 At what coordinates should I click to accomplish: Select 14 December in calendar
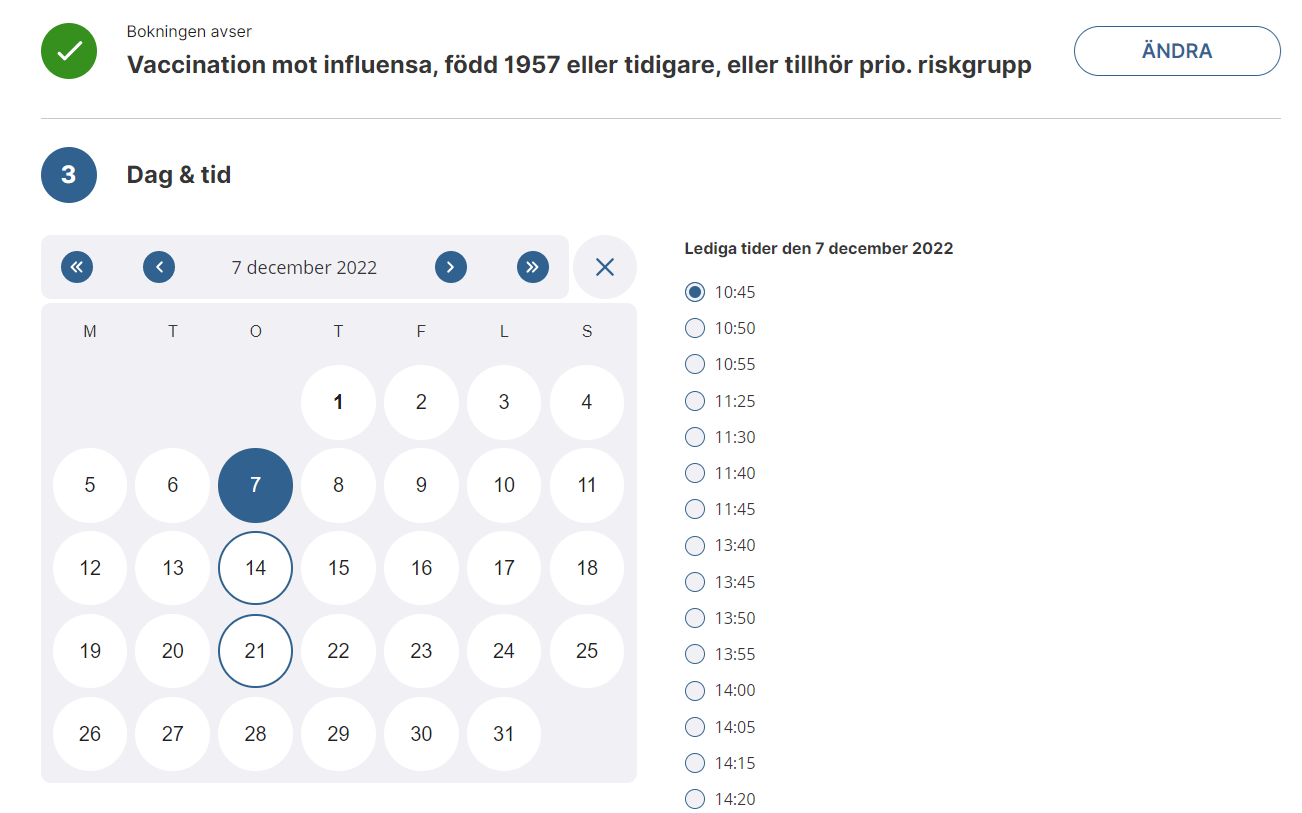(255, 568)
